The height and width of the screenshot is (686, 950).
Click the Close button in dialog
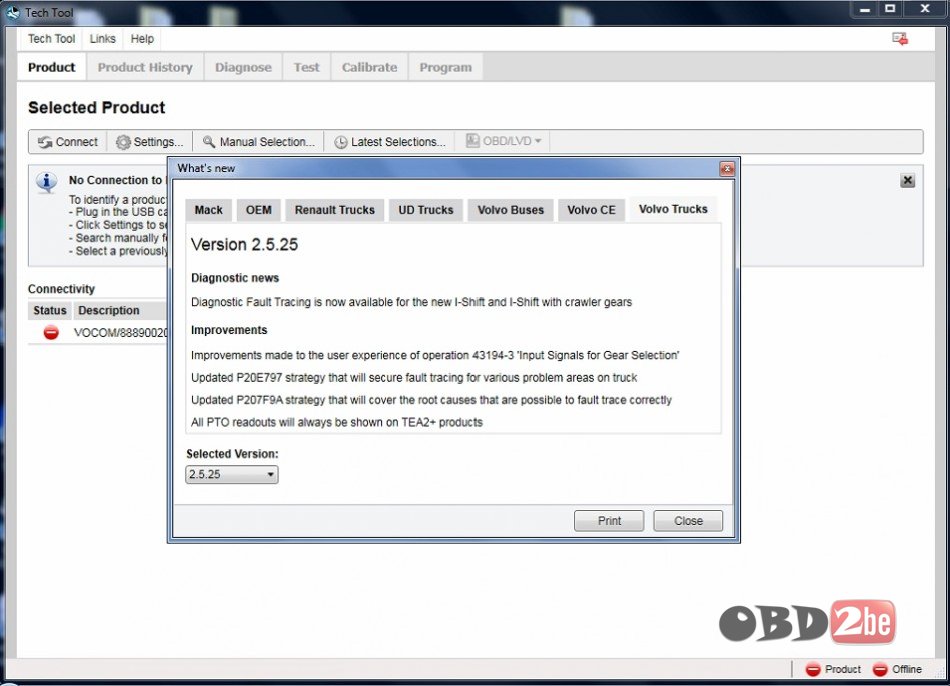coord(688,521)
